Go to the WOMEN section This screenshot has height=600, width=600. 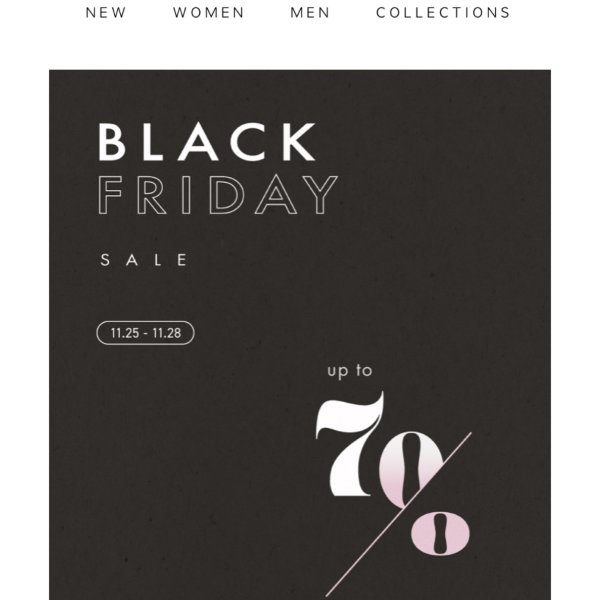coord(209,13)
